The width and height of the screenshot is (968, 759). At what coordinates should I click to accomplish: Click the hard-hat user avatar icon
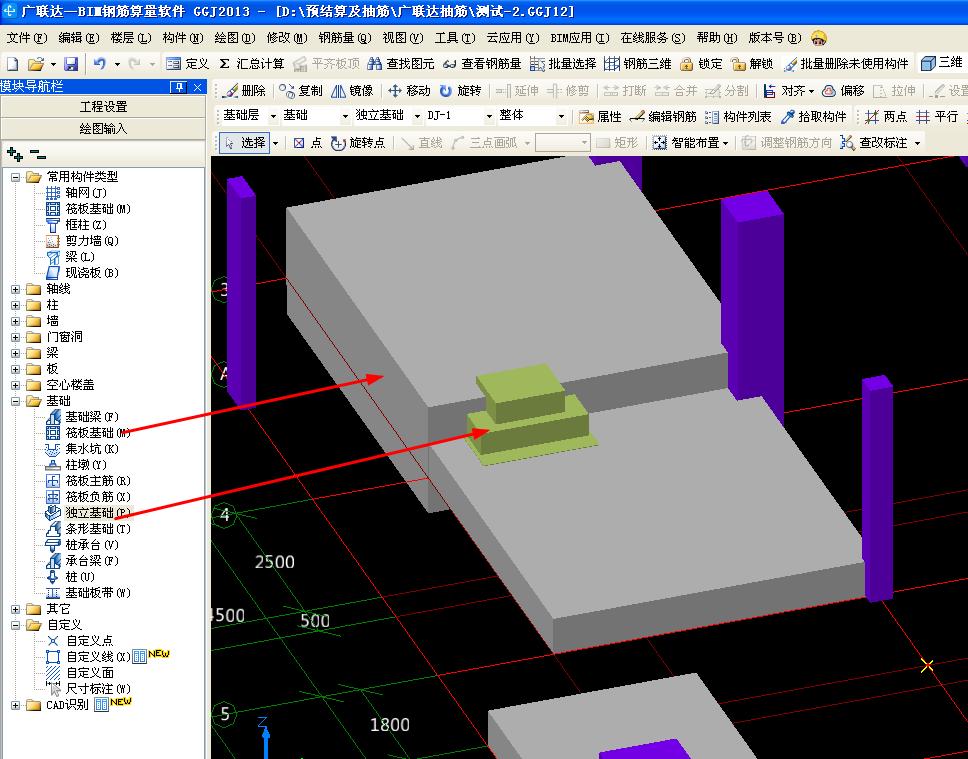point(819,38)
